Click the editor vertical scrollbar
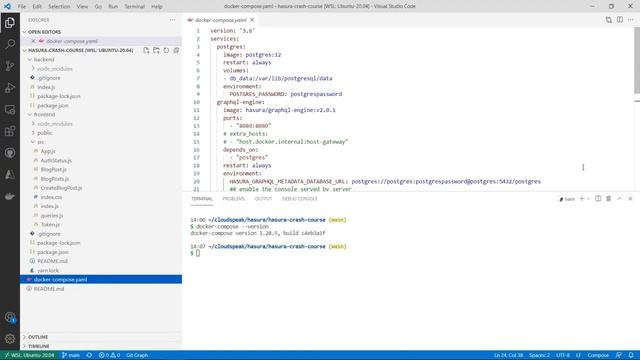The height and width of the screenshot is (360, 640). coord(637,60)
